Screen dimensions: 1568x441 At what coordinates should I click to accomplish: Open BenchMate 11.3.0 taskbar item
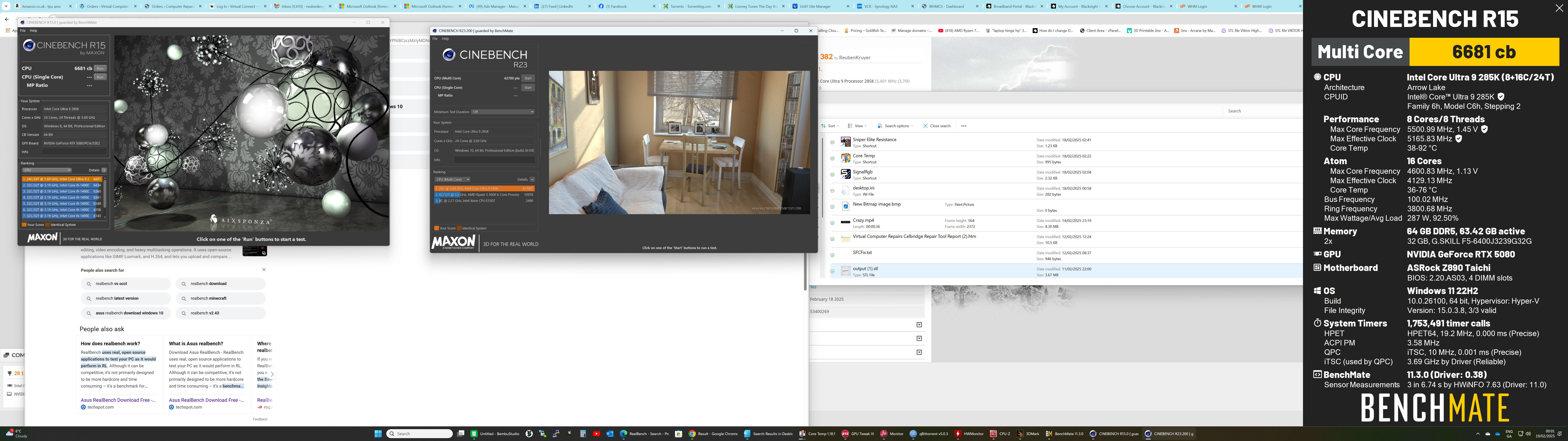click(1065, 434)
